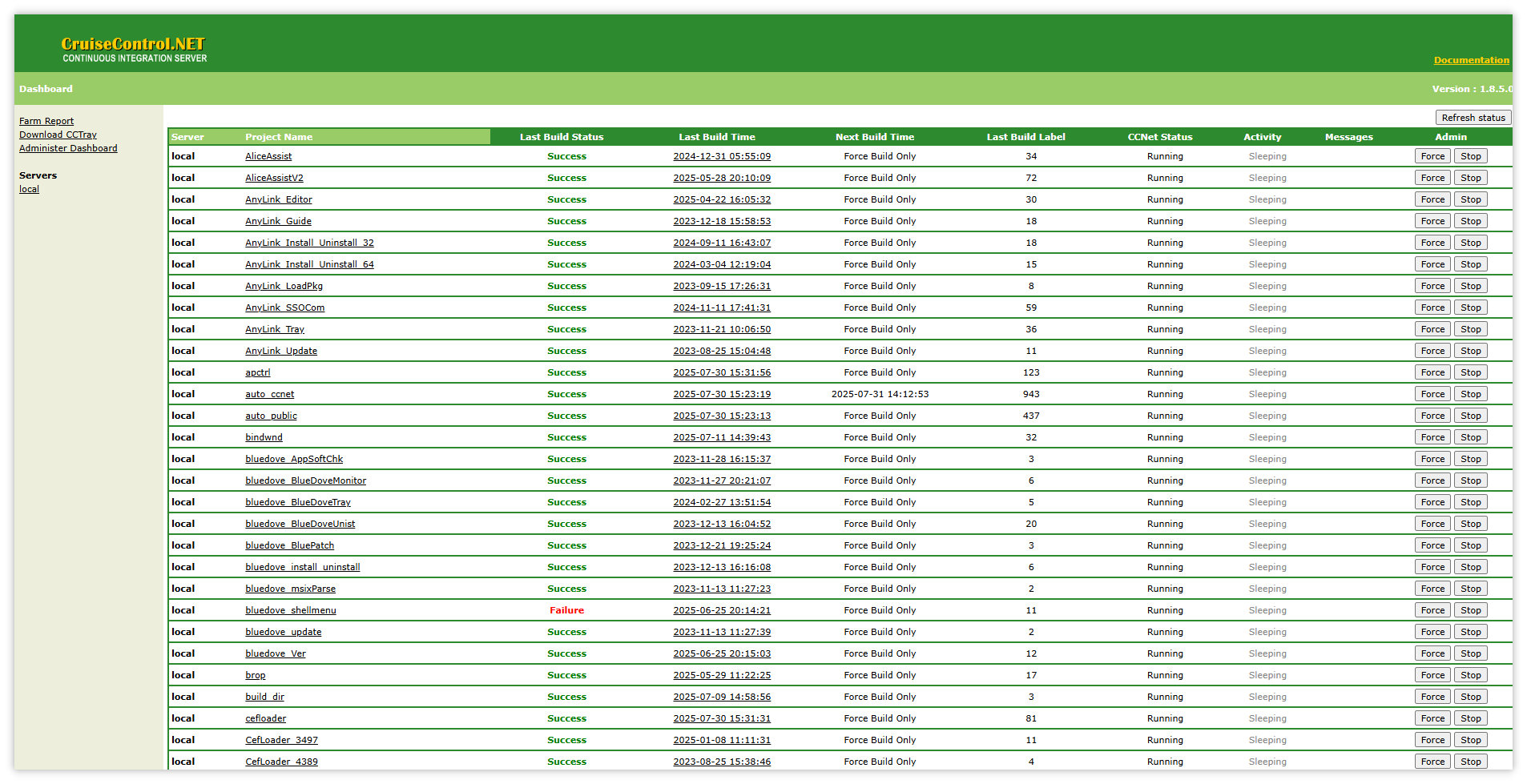
Task: Open the cefloader project link
Action: tap(265, 718)
